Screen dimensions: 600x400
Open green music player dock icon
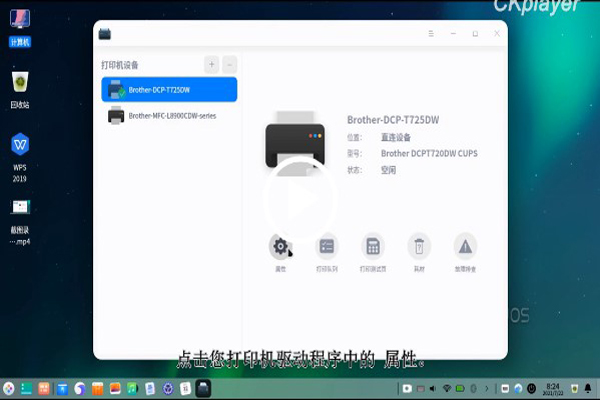coord(132,389)
